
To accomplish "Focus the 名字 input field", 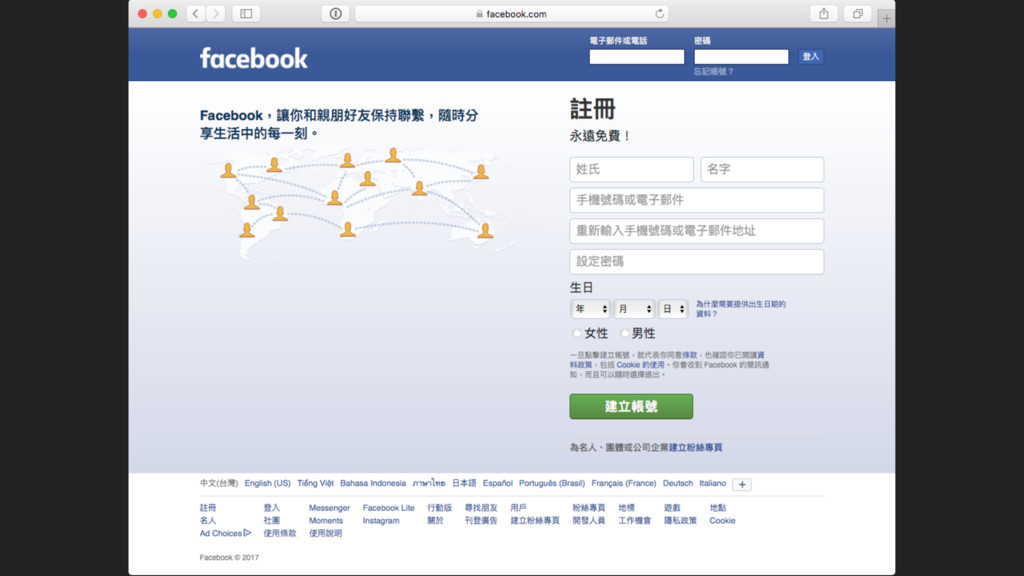I will point(762,169).
